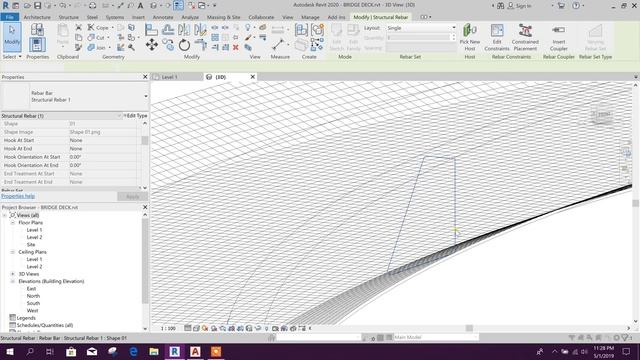Click the Hook Orientation At End value
The width and height of the screenshot is (640, 360).
pos(103,165)
